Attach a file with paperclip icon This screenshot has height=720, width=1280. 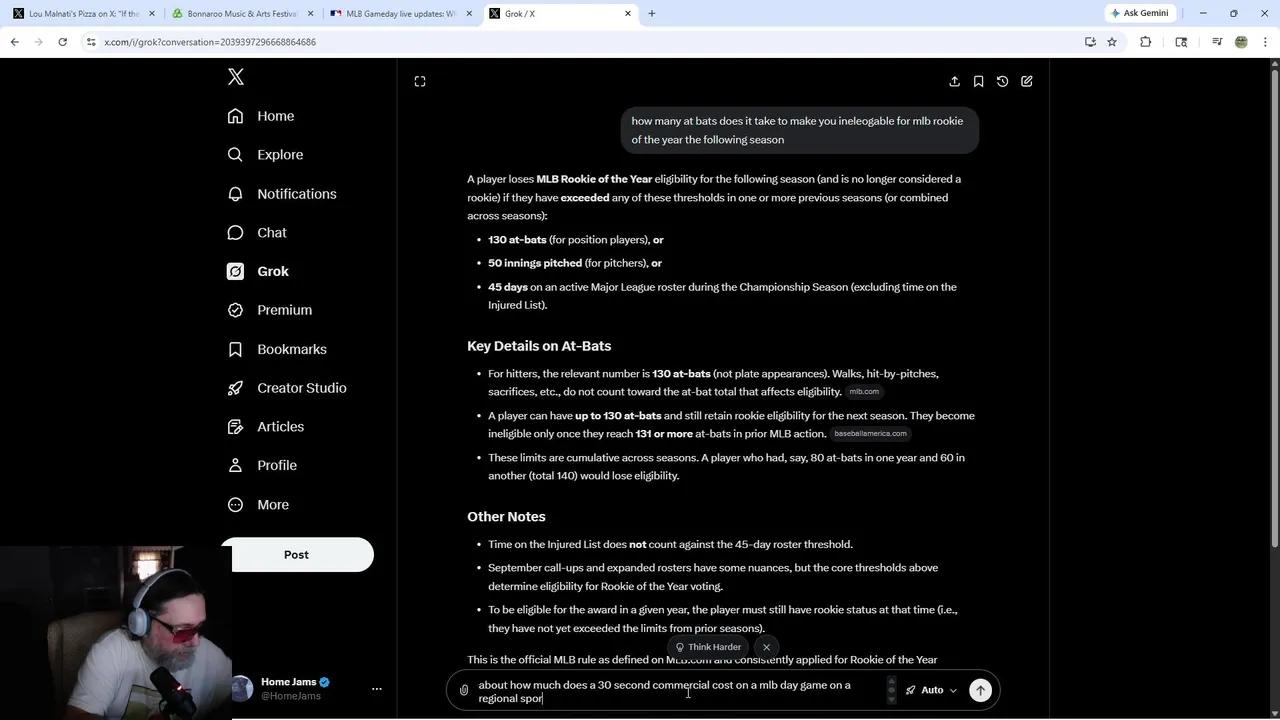(x=464, y=690)
